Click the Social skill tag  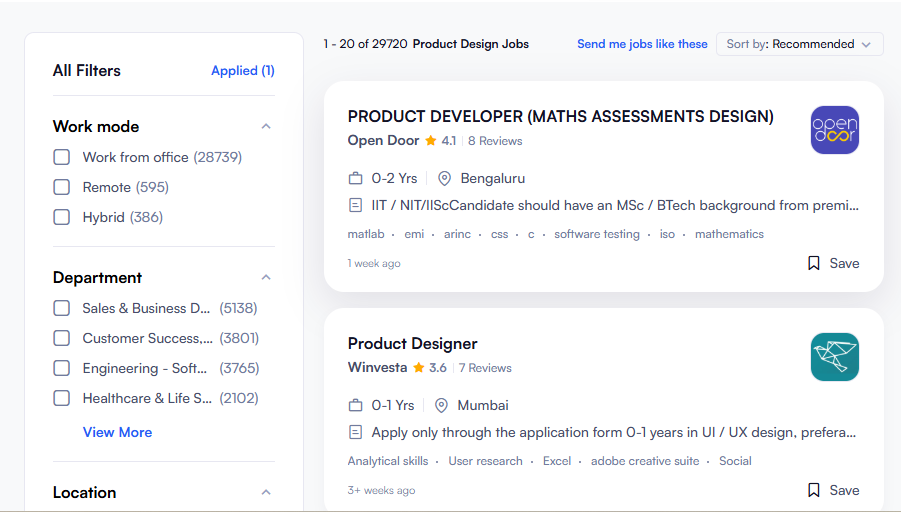(735, 461)
